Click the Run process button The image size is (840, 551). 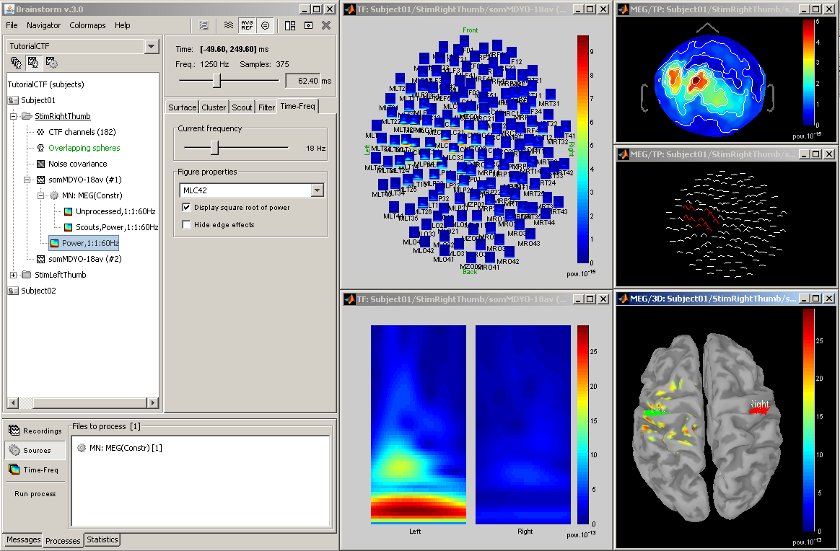pos(34,494)
